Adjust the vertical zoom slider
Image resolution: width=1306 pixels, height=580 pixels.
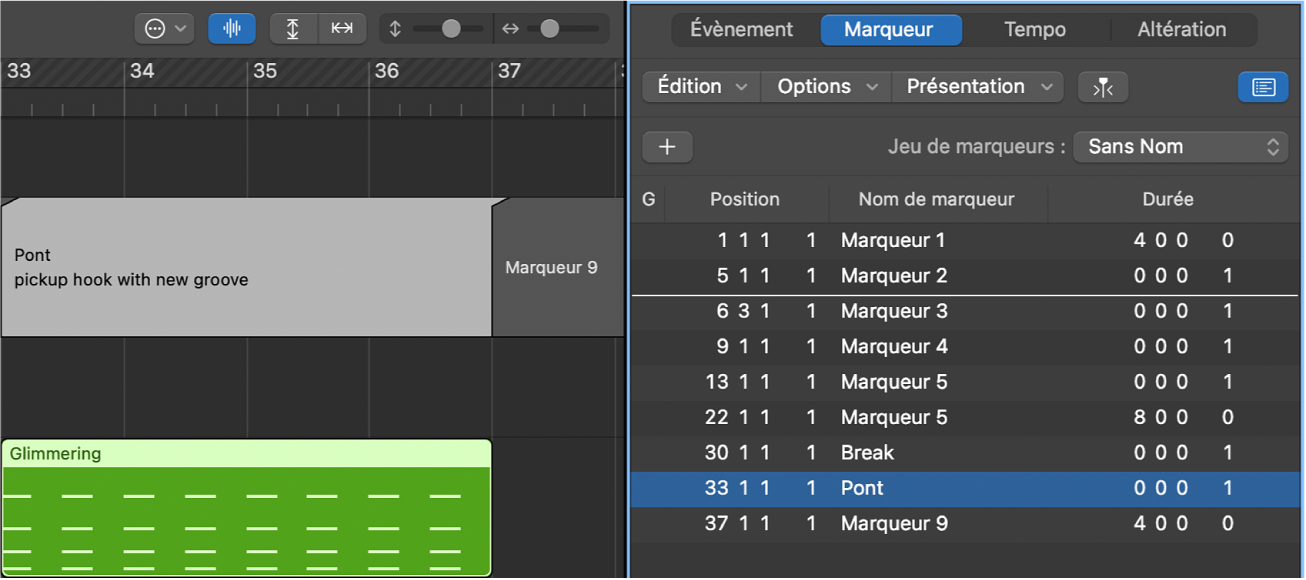point(451,29)
